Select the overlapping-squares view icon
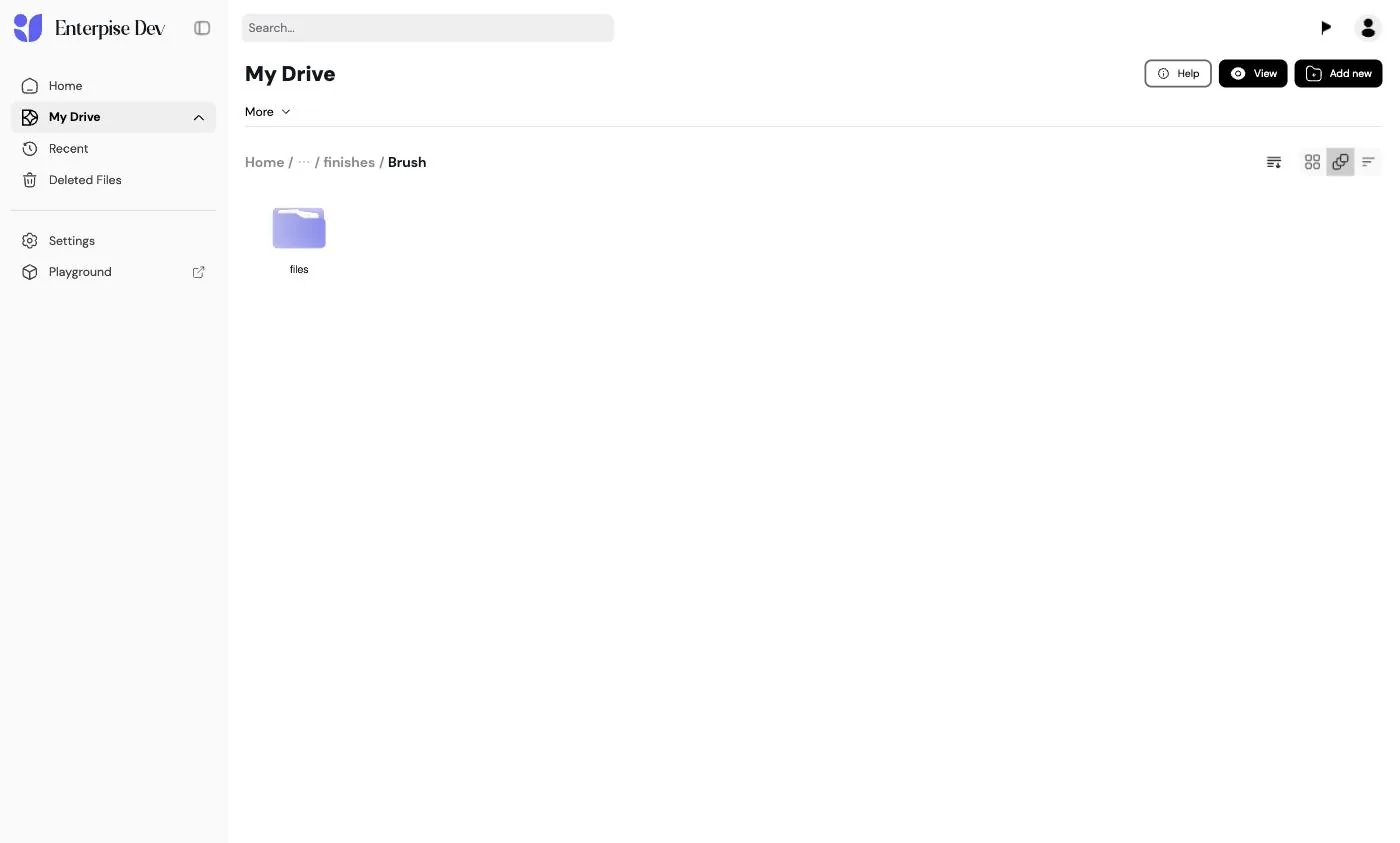Screen dimensions: 1400x843 click(x=1340, y=162)
